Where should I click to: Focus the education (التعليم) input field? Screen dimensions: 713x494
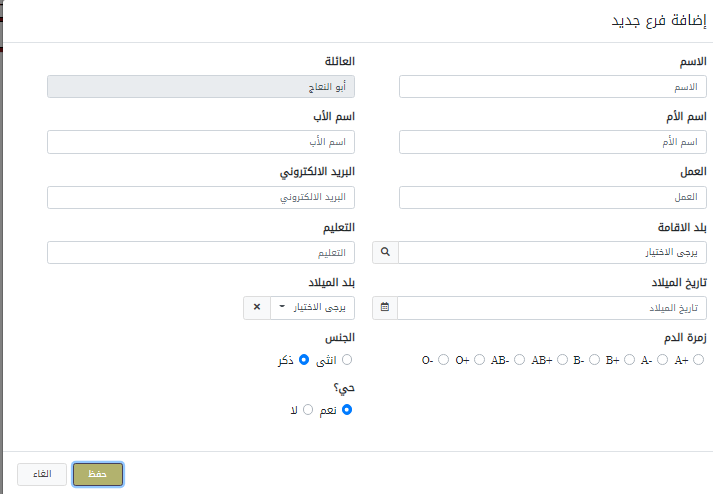pyautogui.click(x=201, y=252)
